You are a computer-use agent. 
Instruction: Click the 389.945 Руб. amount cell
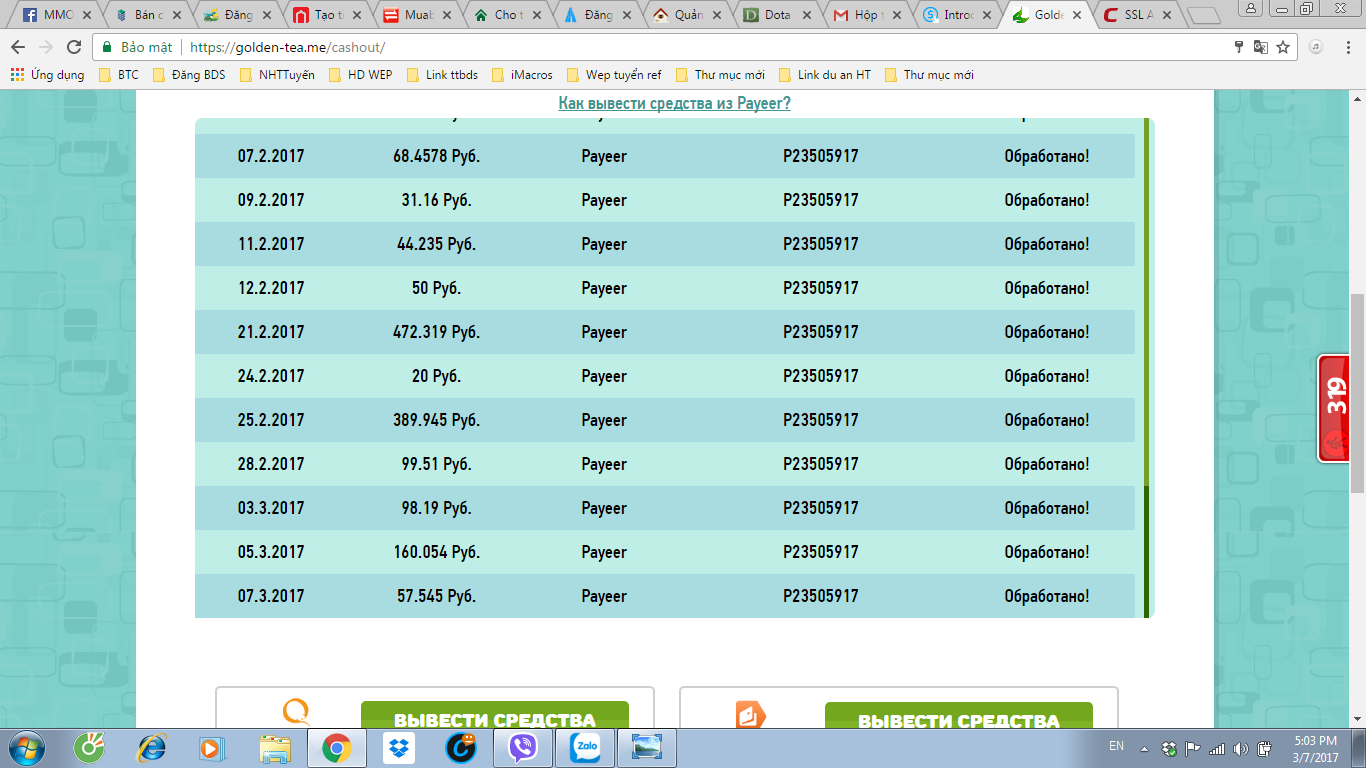pyautogui.click(x=436, y=420)
